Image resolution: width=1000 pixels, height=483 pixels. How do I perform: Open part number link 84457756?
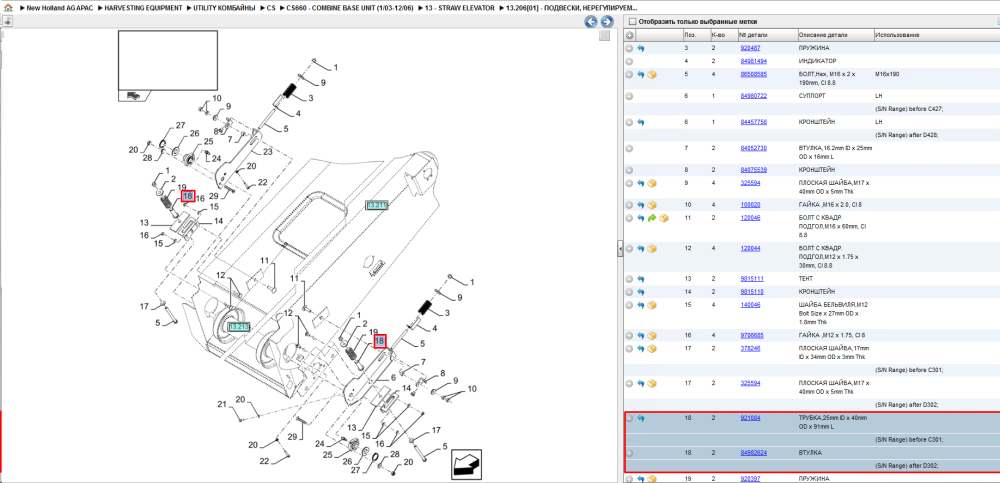[753, 122]
